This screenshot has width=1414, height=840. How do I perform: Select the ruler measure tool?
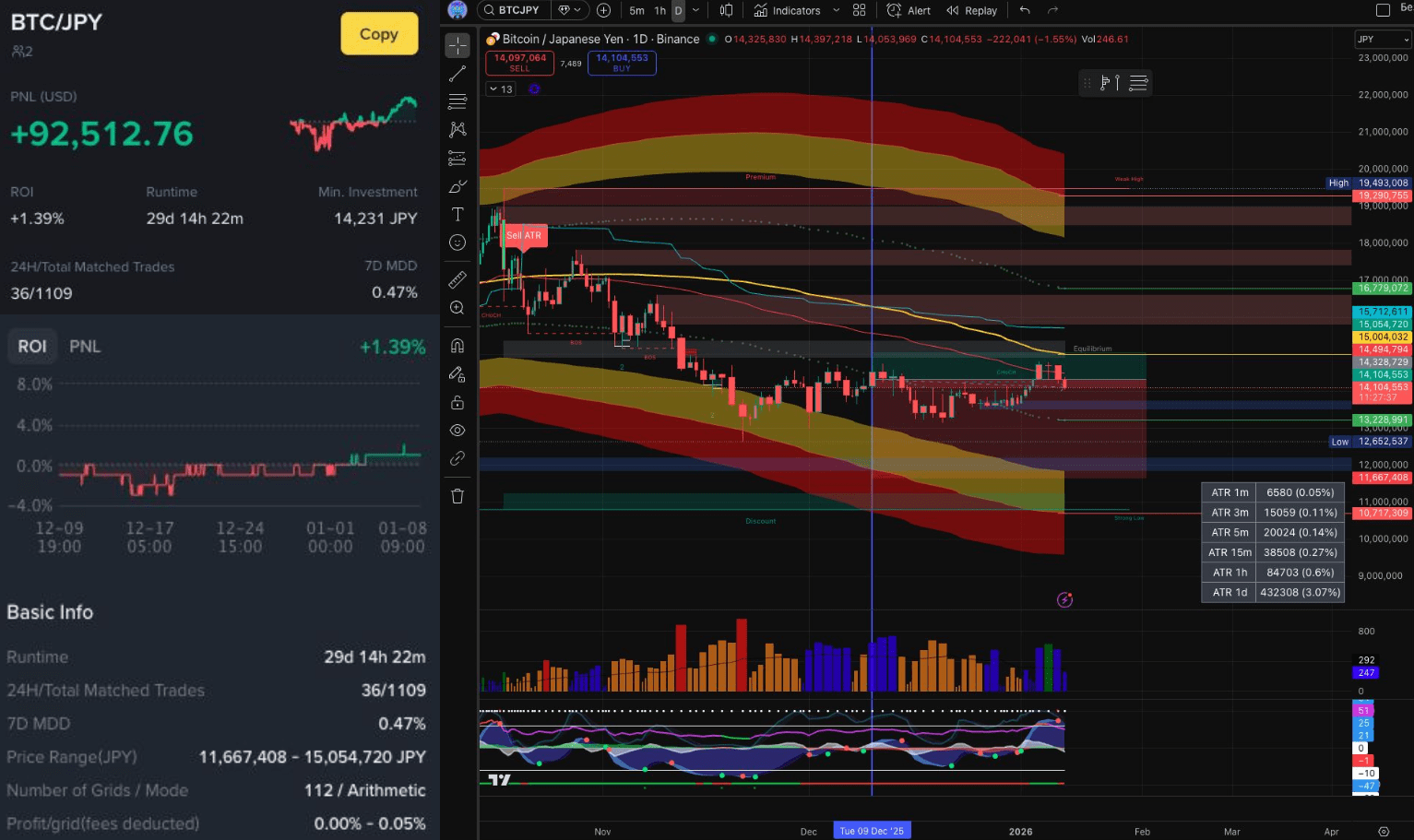(x=457, y=279)
